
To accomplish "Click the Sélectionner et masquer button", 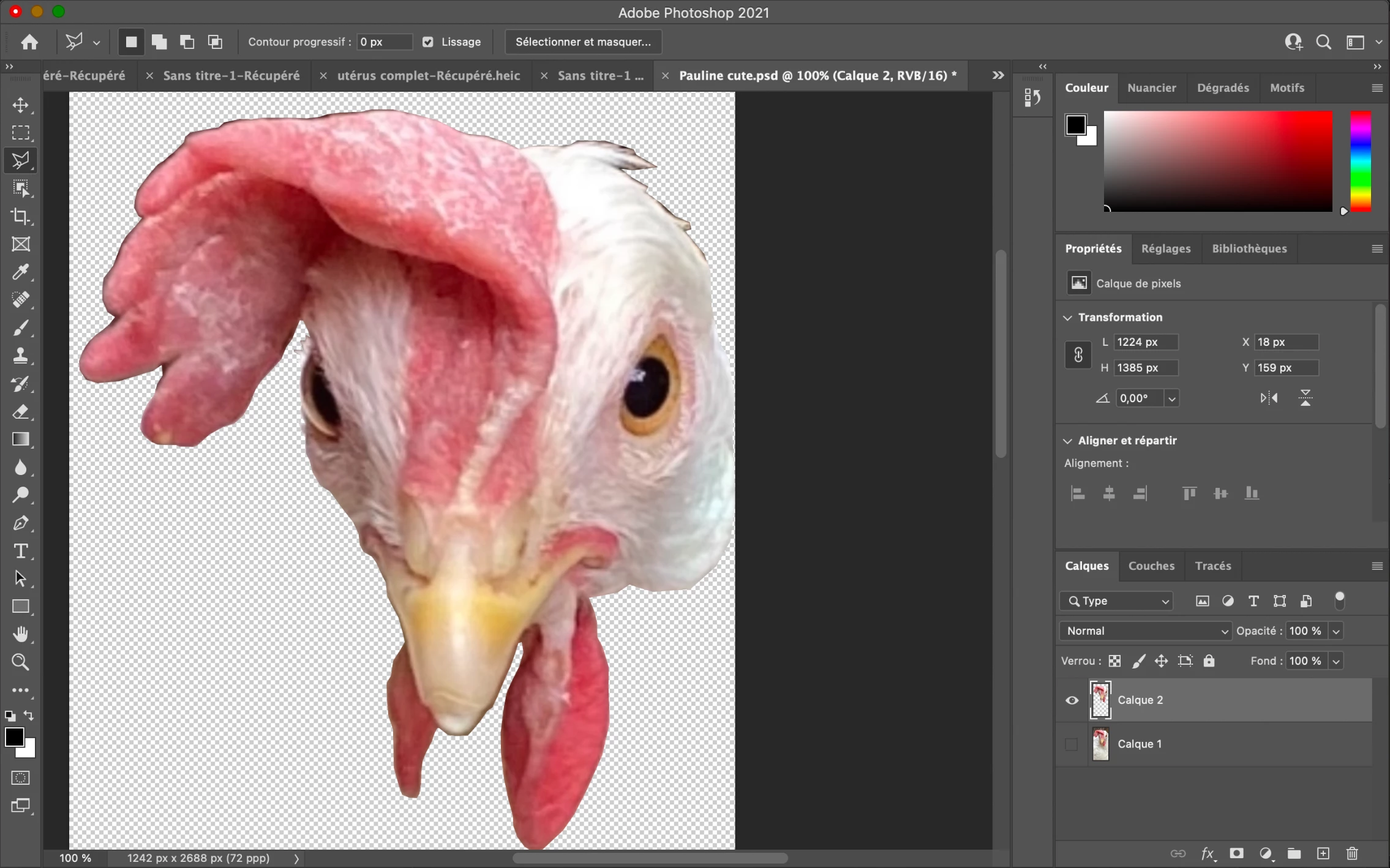I will tap(582, 42).
